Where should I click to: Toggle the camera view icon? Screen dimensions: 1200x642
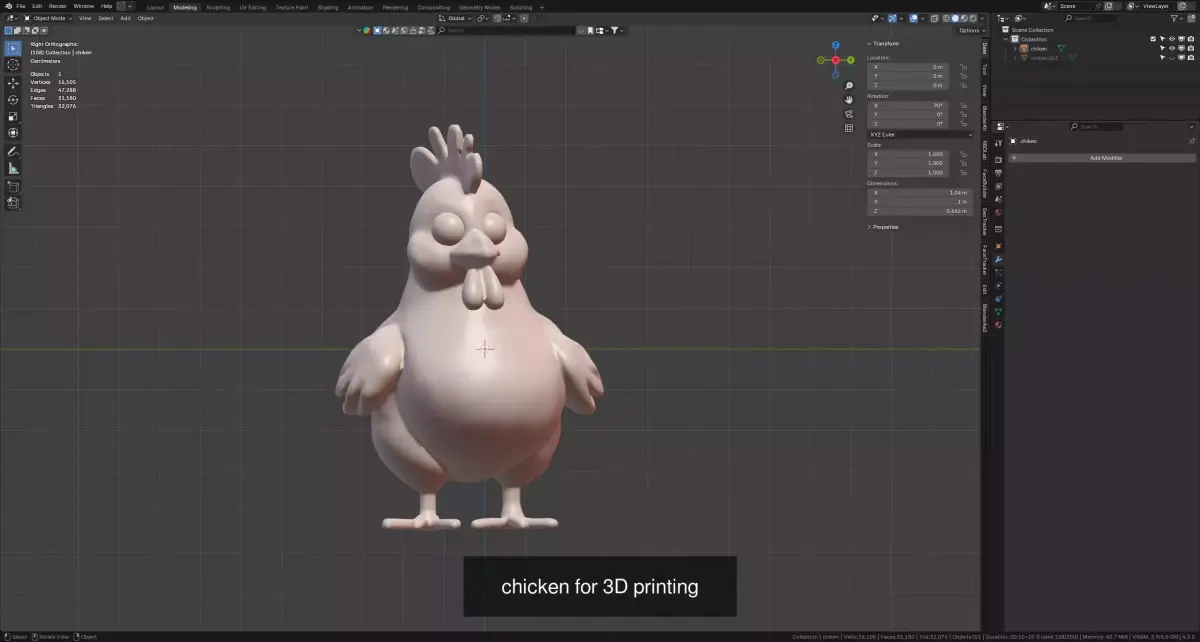tap(849, 114)
